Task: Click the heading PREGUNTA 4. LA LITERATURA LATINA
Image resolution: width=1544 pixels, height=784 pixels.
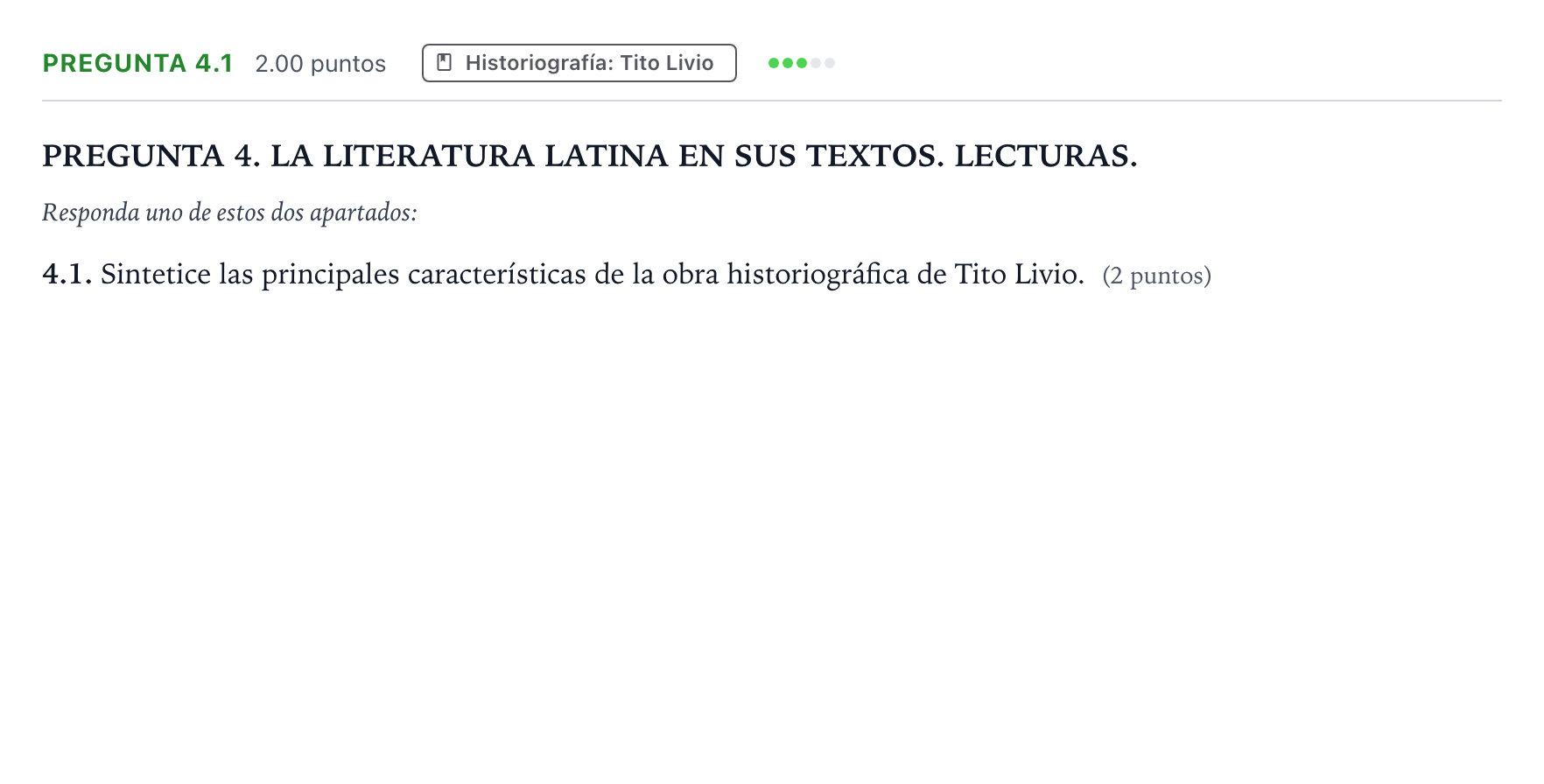Action: (590, 156)
